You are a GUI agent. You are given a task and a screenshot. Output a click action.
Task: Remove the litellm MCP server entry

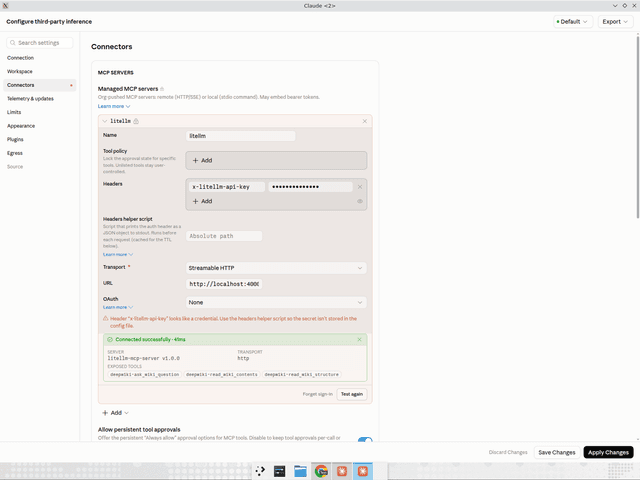364,121
